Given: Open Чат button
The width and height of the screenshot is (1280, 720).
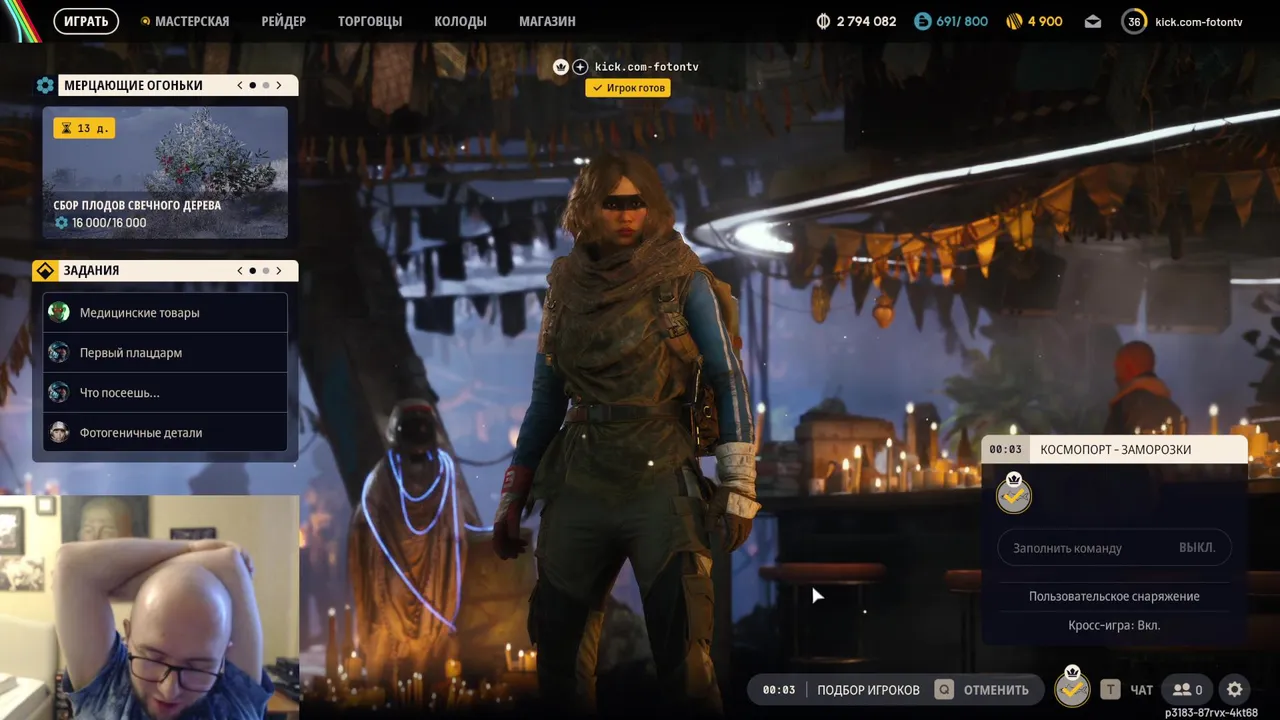Looking at the screenshot, I should coord(1141,689).
